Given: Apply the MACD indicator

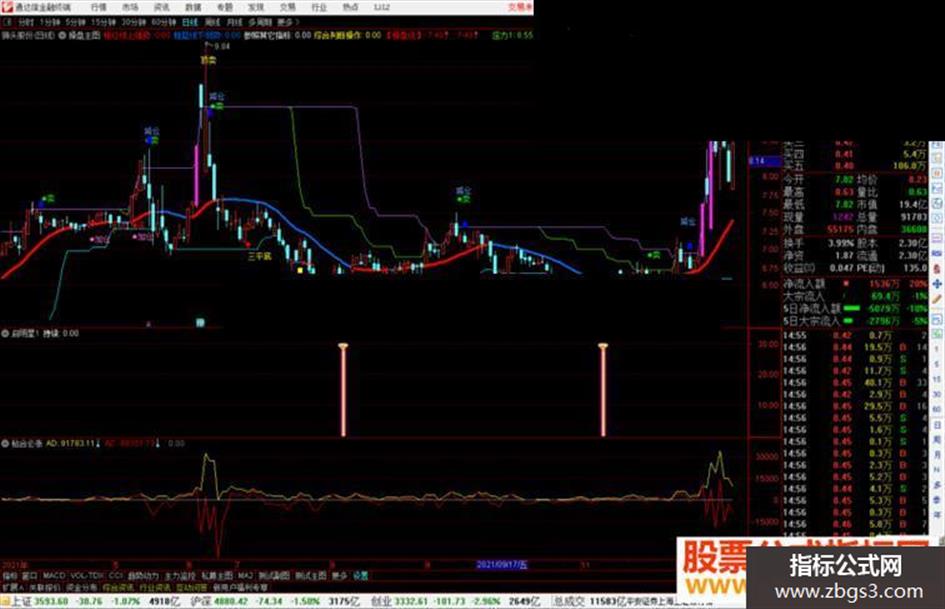Looking at the screenshot, I should 53,576.
